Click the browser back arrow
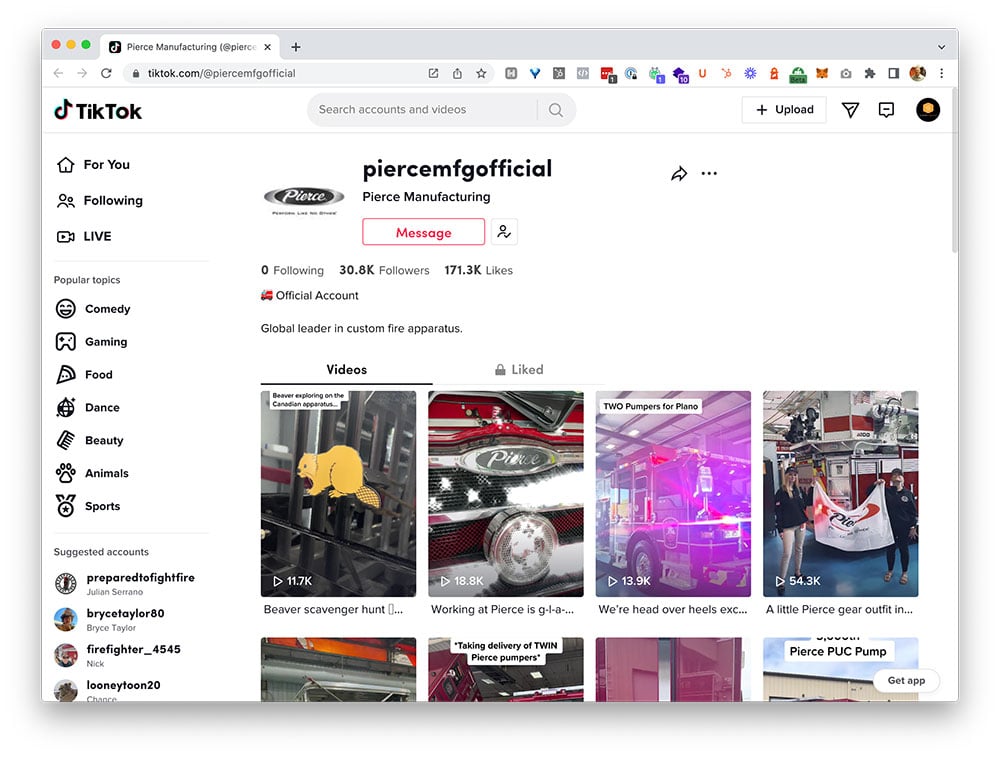This screenshot has height=757, width=1000. click(x=59, y=73)
